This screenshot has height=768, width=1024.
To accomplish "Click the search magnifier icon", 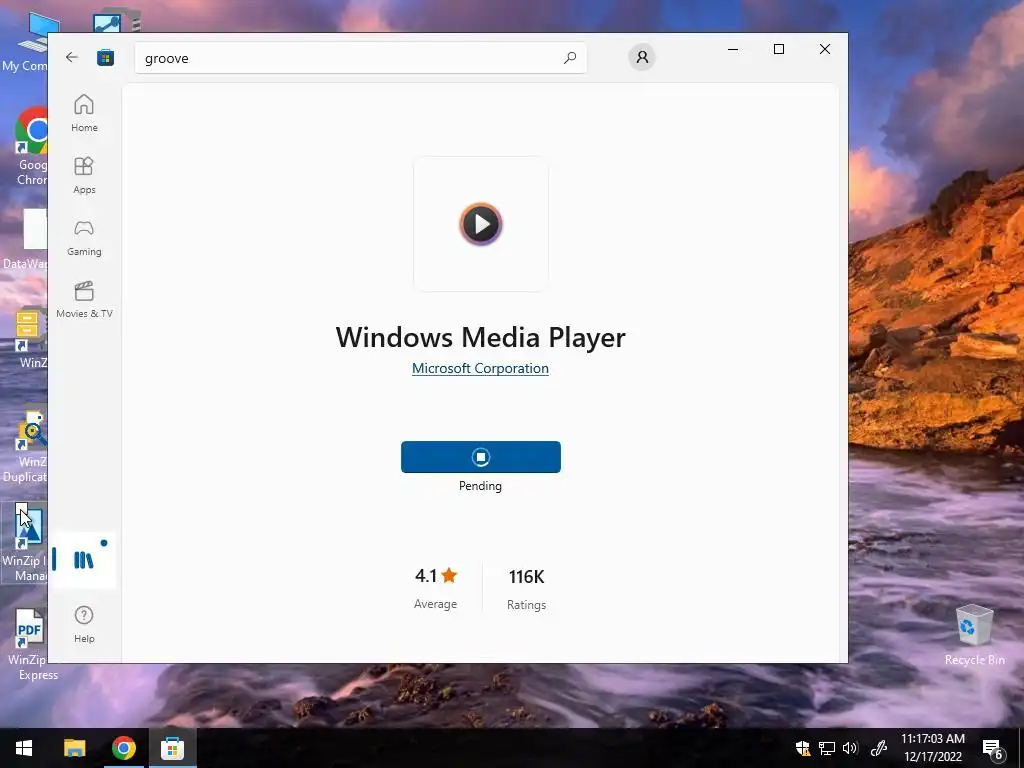I will pos(570,57).
